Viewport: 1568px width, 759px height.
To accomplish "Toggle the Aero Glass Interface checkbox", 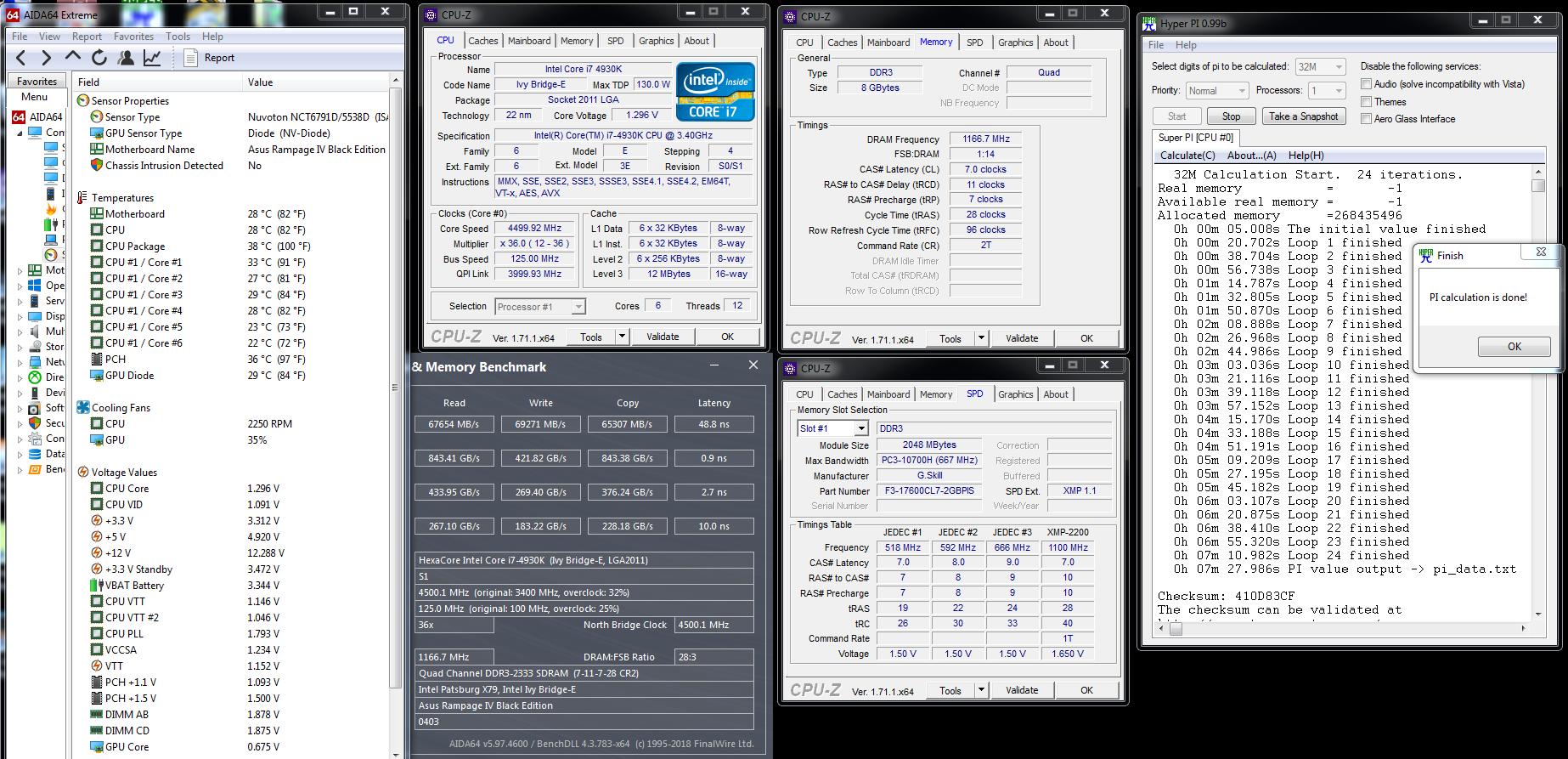I will 1366,119.
